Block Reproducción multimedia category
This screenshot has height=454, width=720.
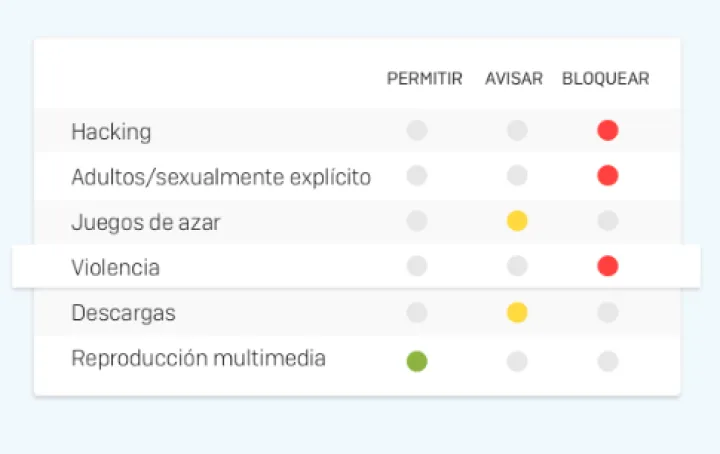[607, 361]
